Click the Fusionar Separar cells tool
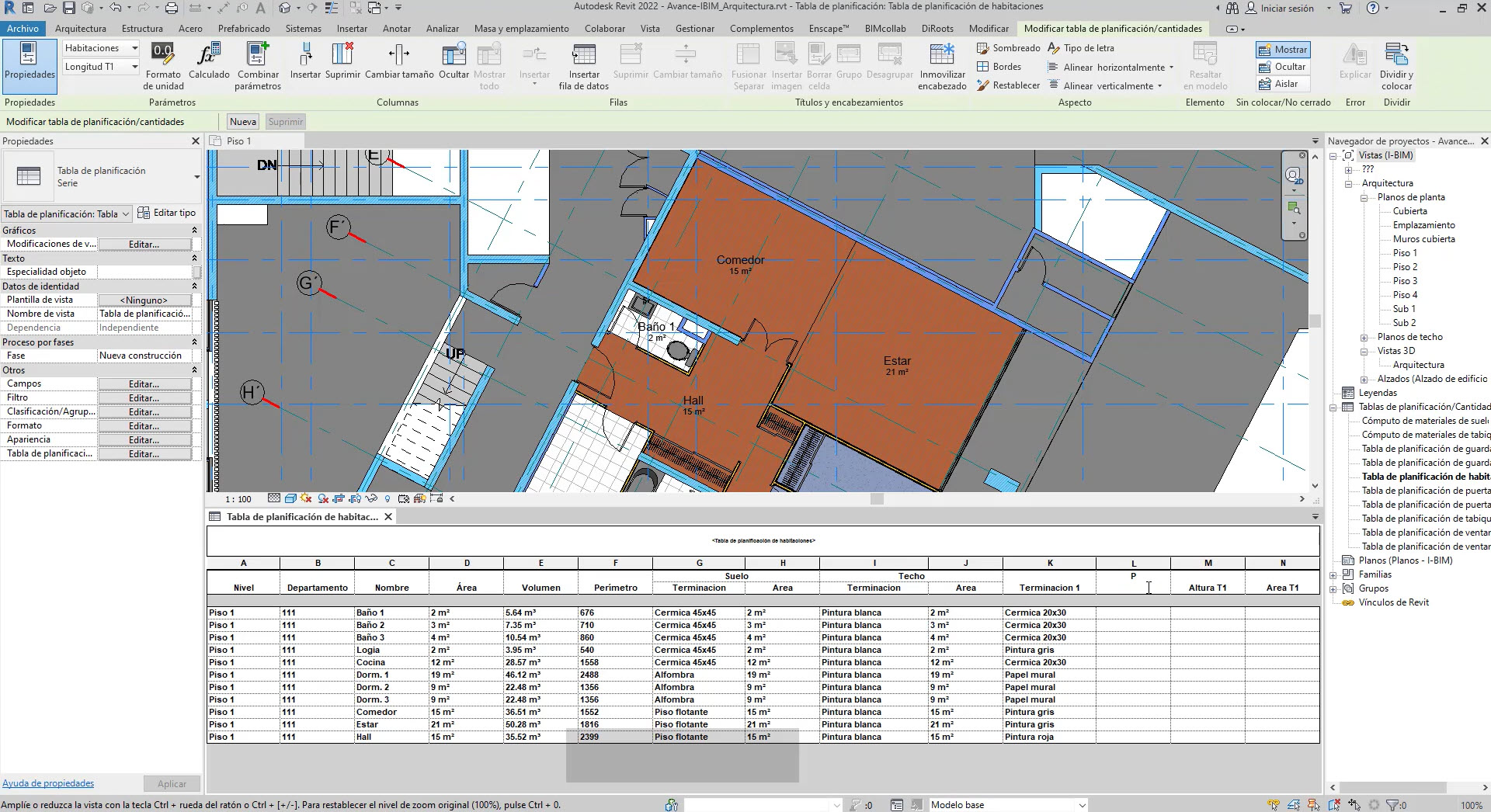This screenshot has height=812, width=1491. click(x=748, y=65)
